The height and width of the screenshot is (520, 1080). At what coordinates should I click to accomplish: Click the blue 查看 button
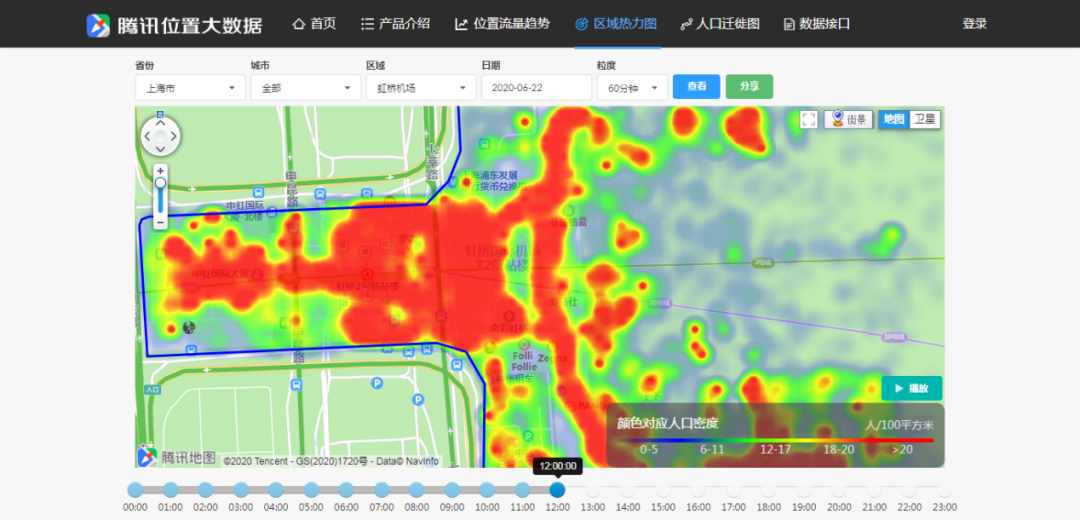(x=696, y=87)
